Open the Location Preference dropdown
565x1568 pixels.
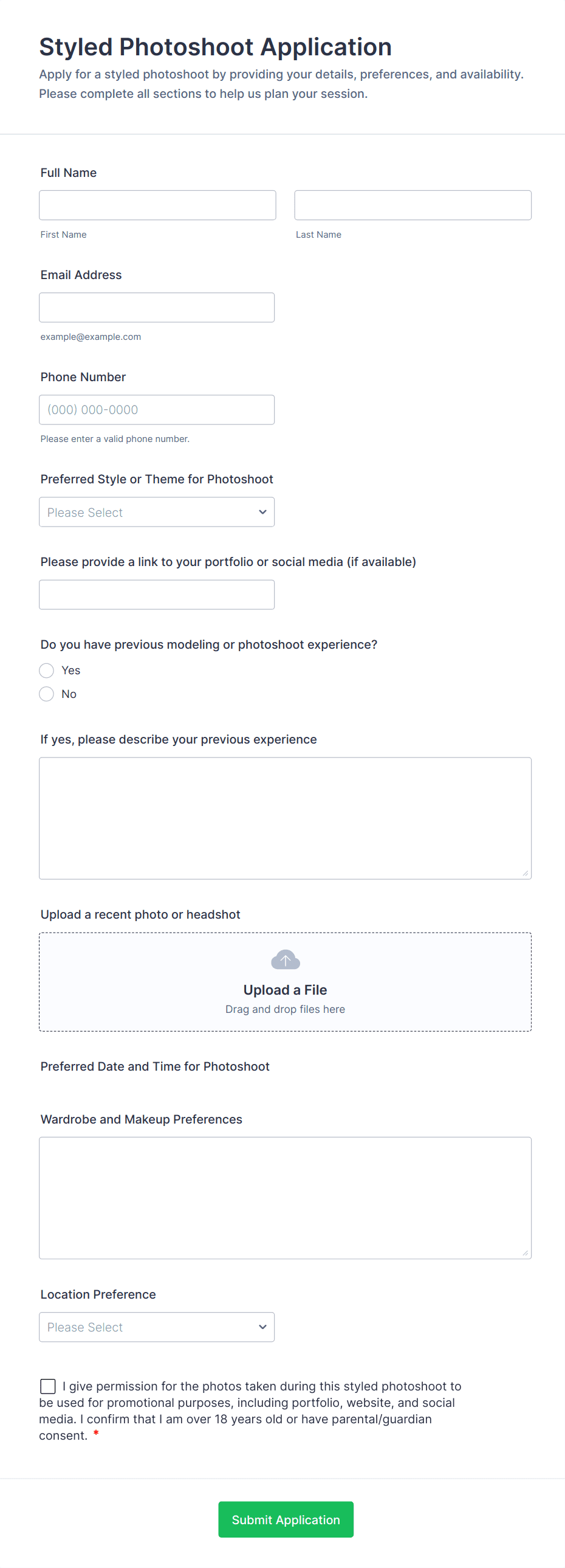[x=156, y=1327]
